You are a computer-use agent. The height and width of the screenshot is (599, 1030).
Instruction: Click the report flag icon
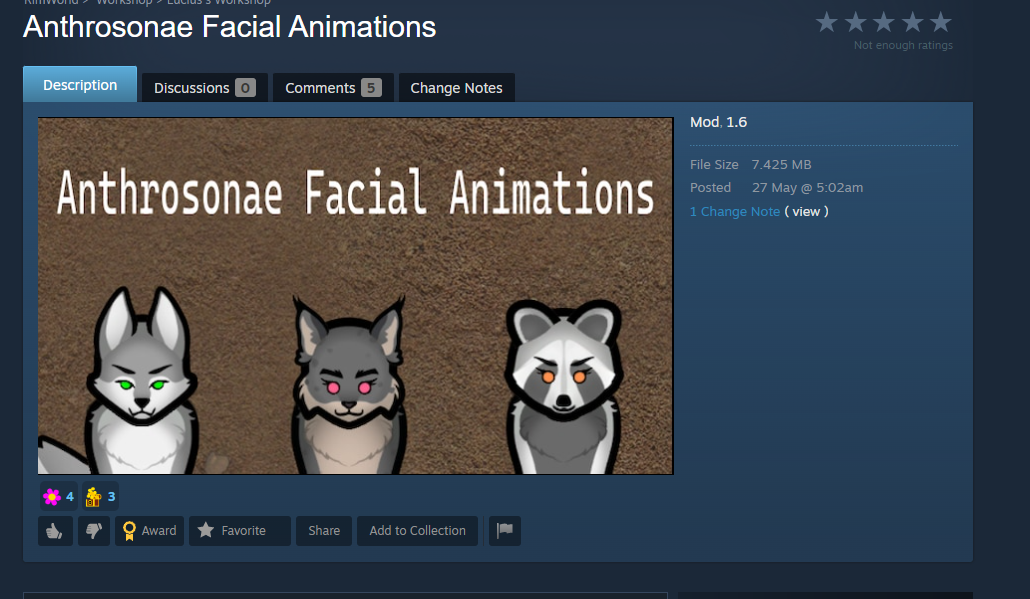(x=504, y=531)
